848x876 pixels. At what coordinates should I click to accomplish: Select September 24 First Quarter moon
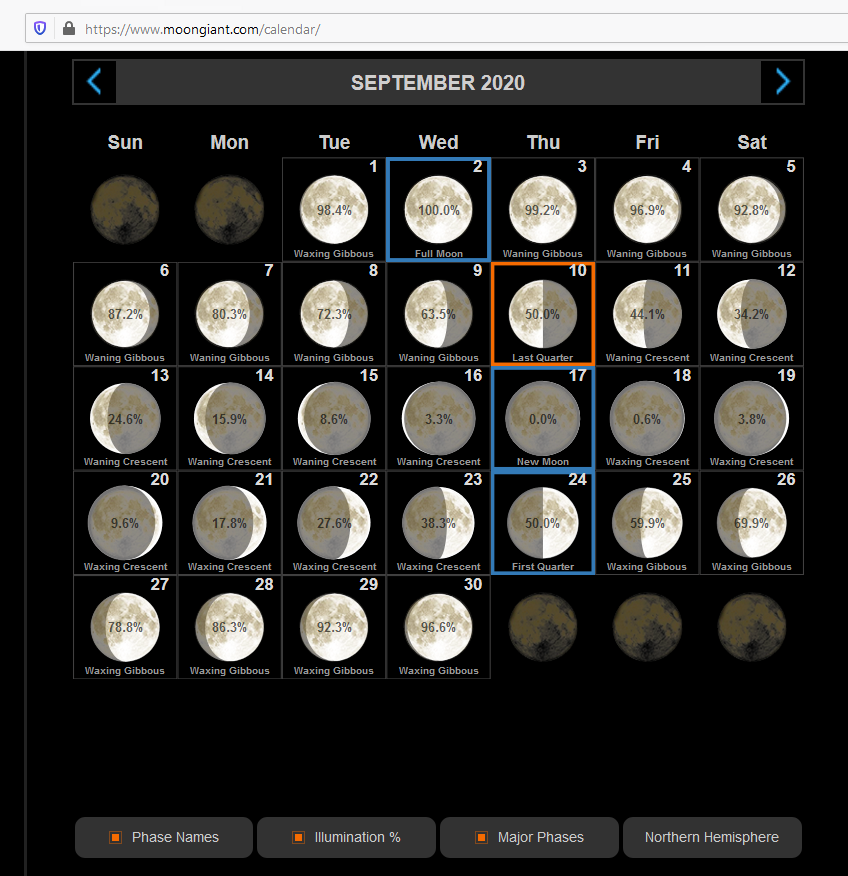click(543, 523)
